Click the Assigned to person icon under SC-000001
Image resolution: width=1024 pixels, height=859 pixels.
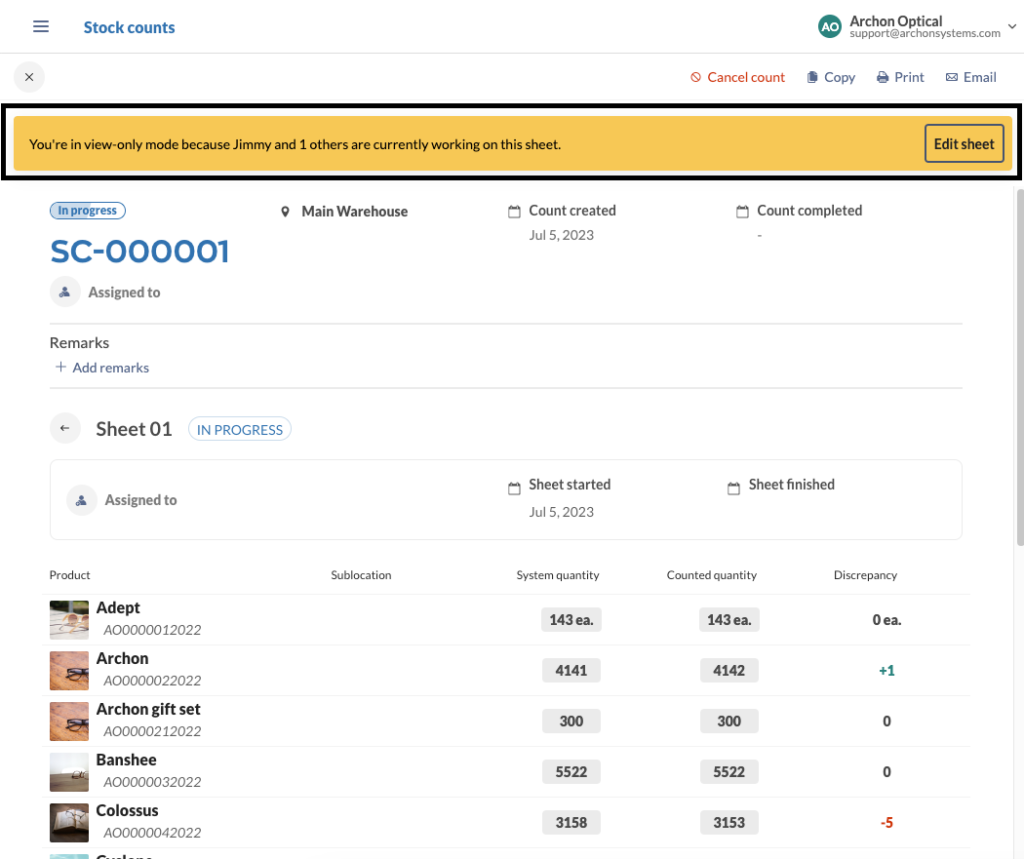(x=64, y=292)
